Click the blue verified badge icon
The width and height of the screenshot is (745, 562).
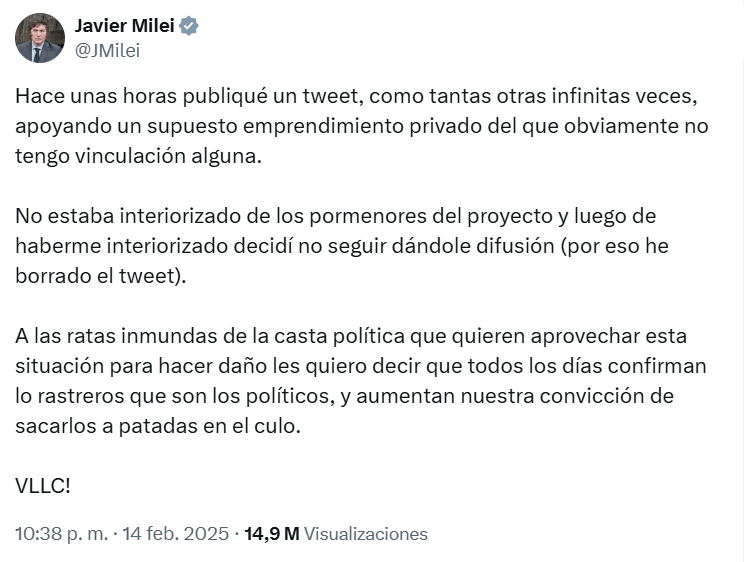point(189,27)
